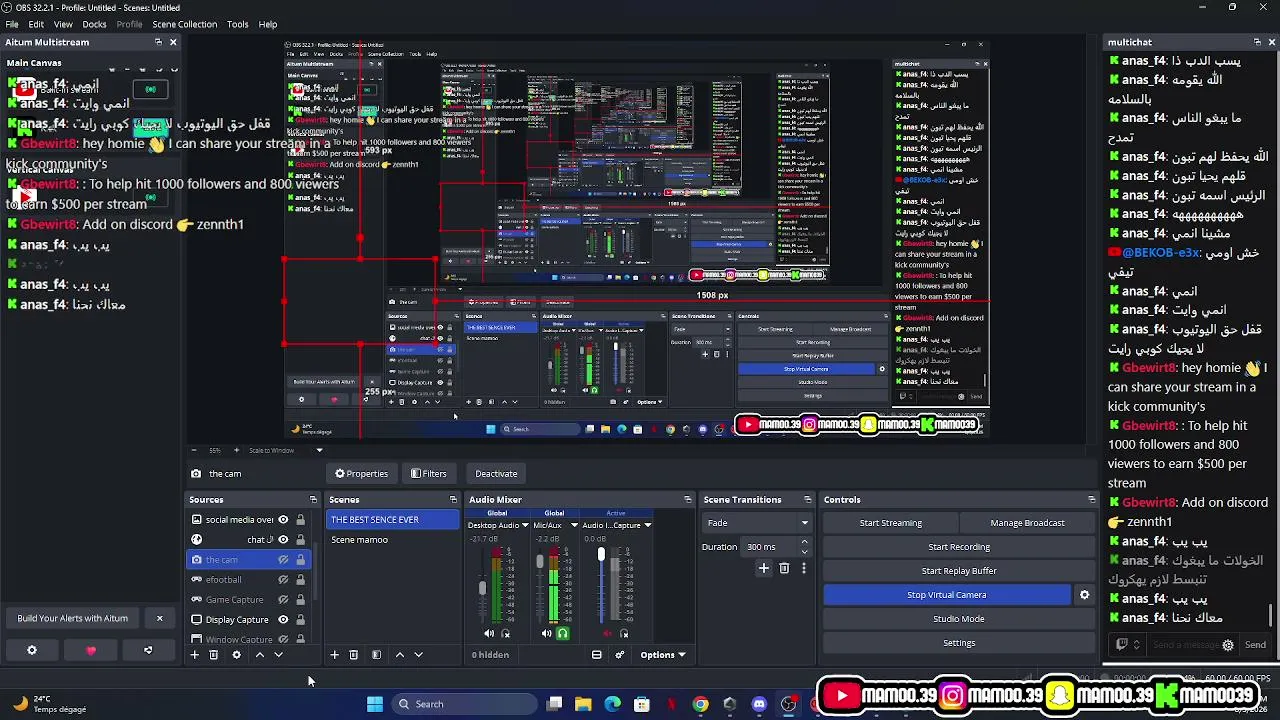Open the transition properties three-dot menu
The image size is (1280, 720).
click(x=803, y=568)
